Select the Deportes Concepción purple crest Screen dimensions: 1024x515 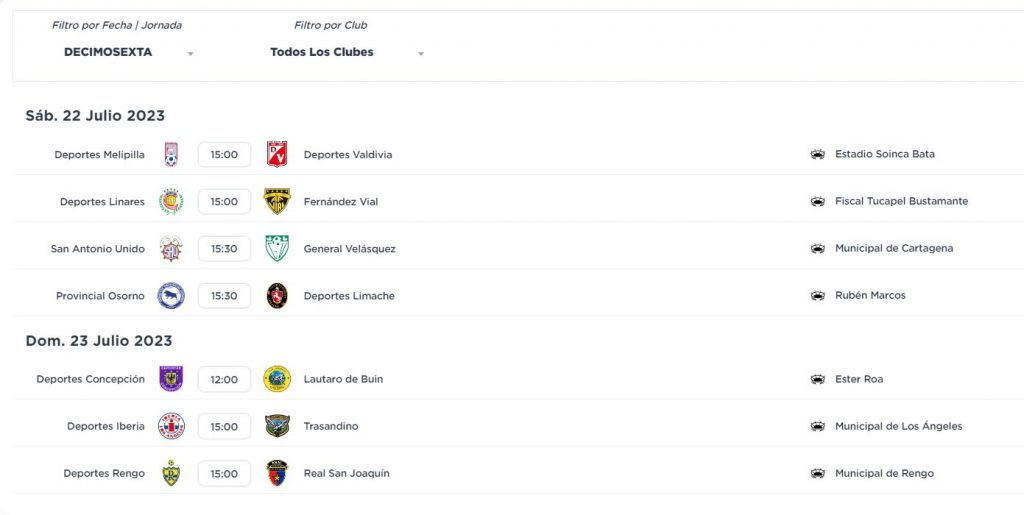(171, 379)
